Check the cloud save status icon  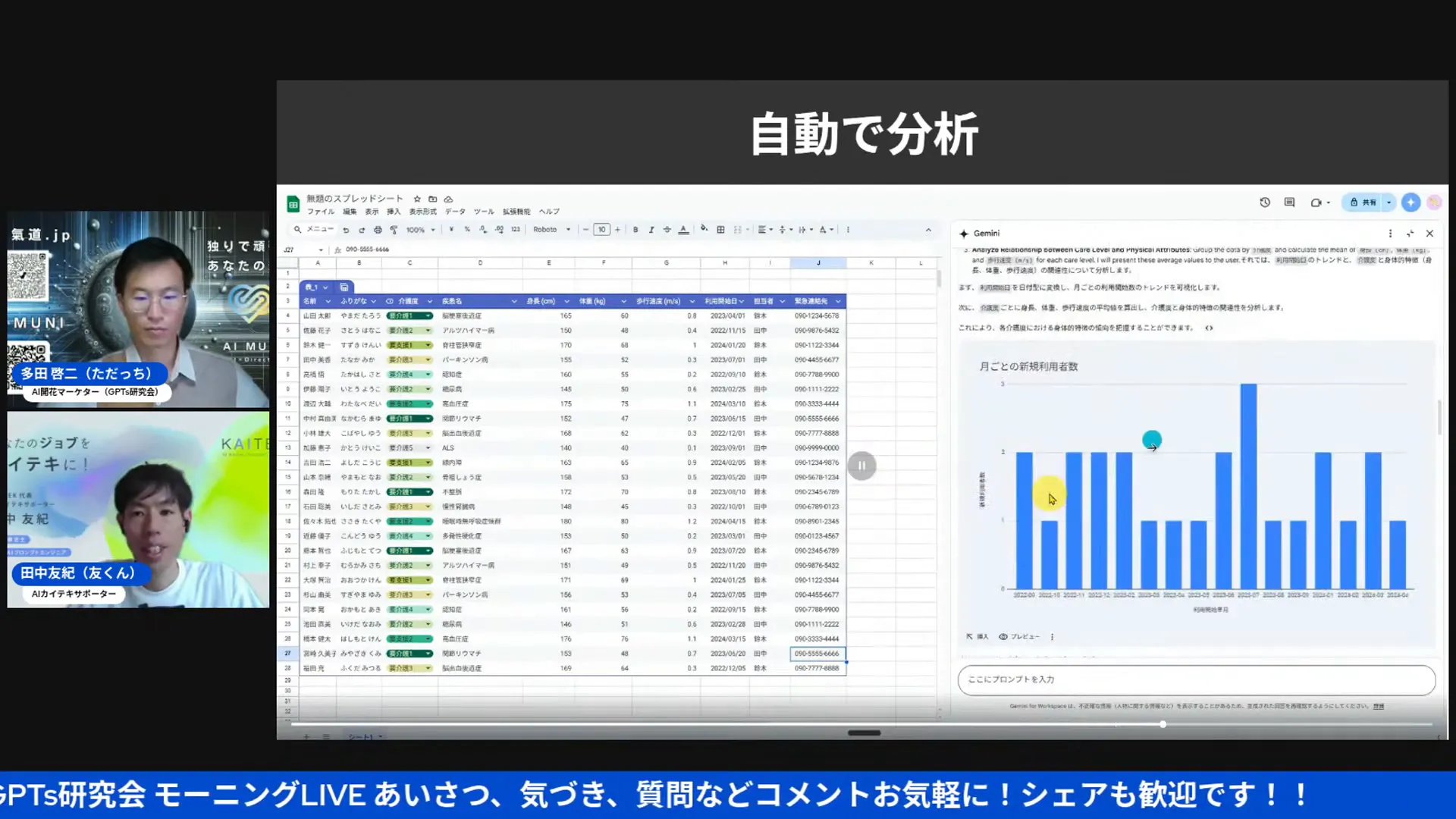point(448,199)
